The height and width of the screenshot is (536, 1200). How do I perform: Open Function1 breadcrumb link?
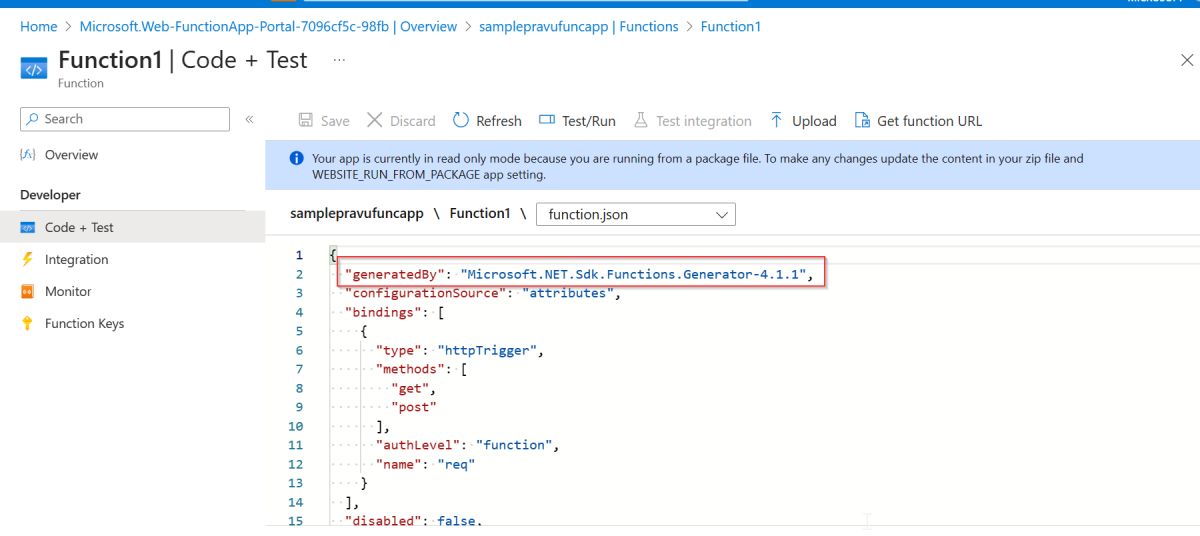click(731, 27)
